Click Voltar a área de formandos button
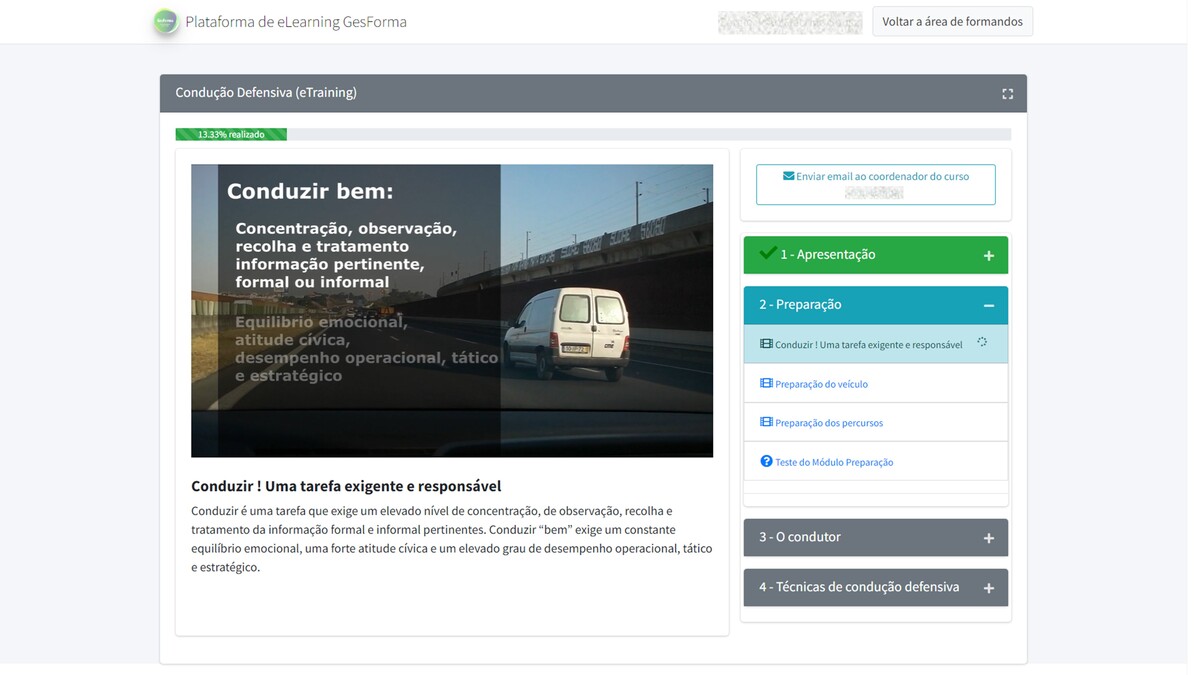 point(952,22)
